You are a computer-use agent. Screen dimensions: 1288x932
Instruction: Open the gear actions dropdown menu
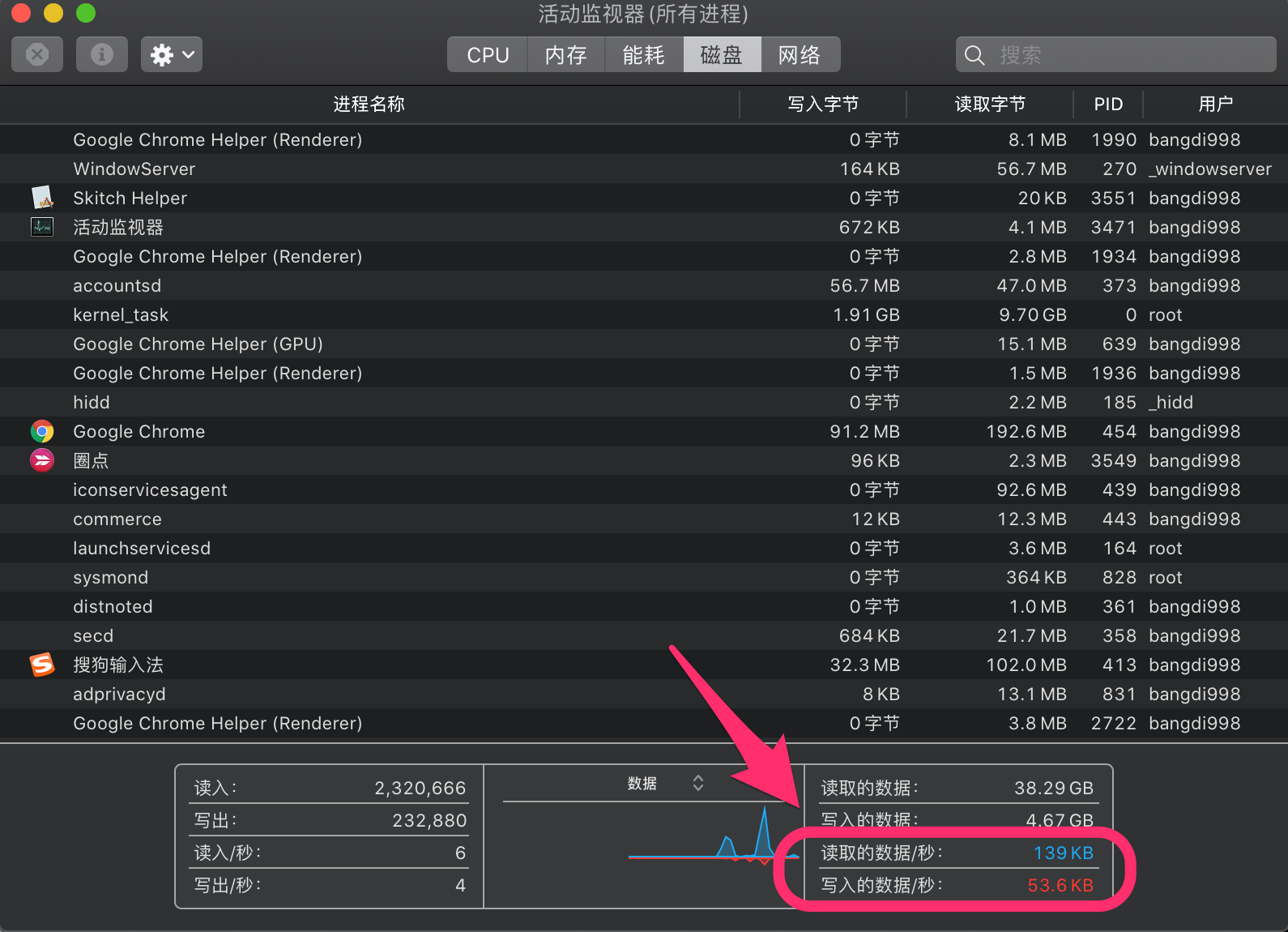pyautogui.click(x=172, y=54)
